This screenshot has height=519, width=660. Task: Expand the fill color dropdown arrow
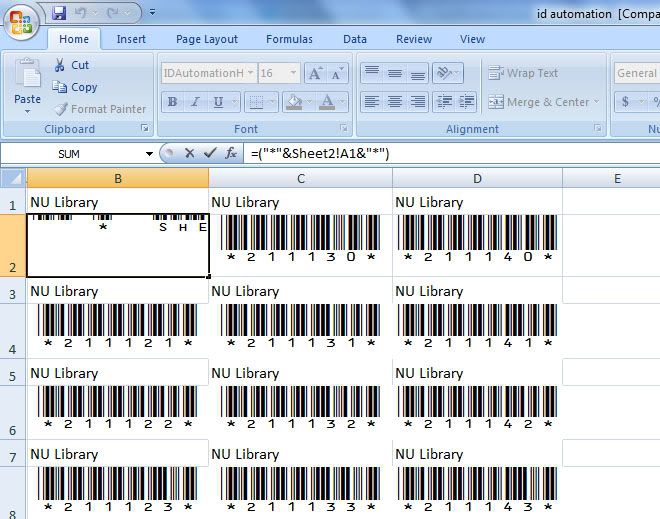tap(309, 102)
